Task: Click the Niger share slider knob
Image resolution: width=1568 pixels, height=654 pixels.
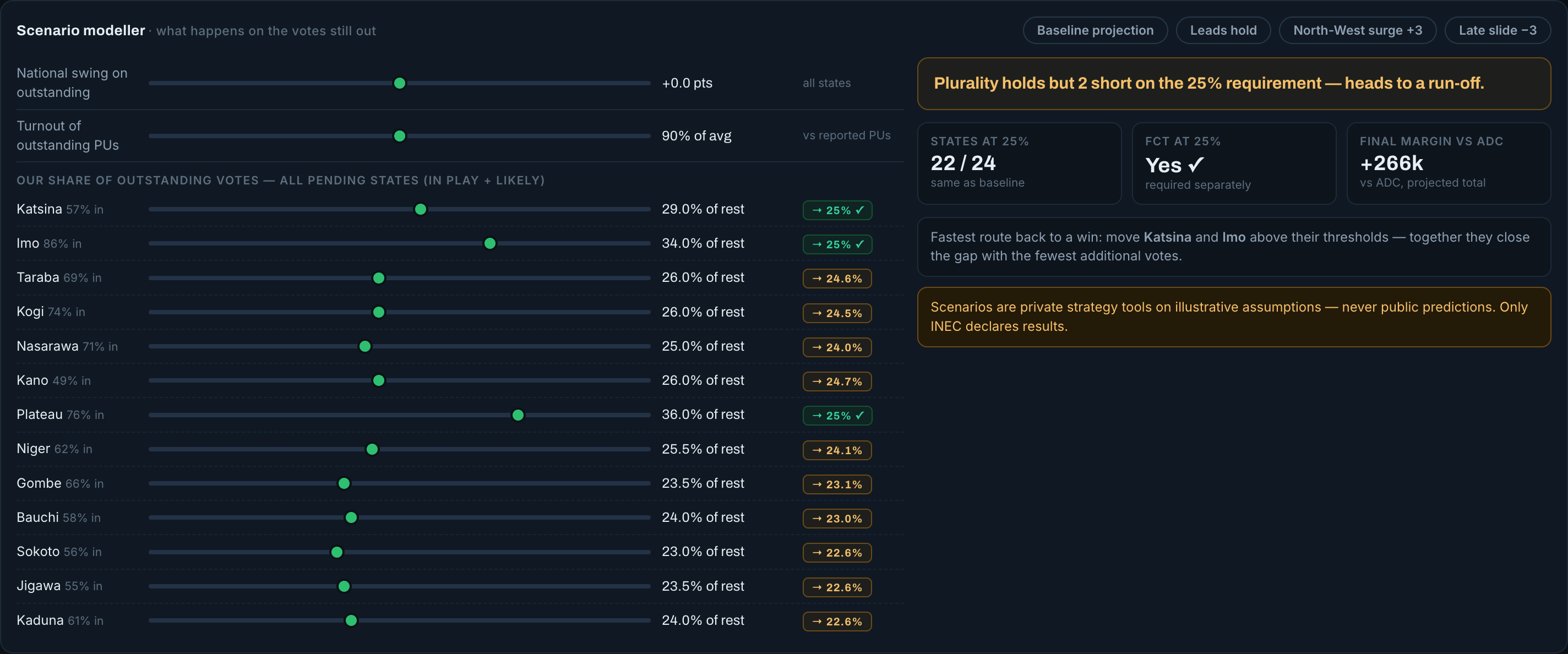Action: tap(372, 450)
